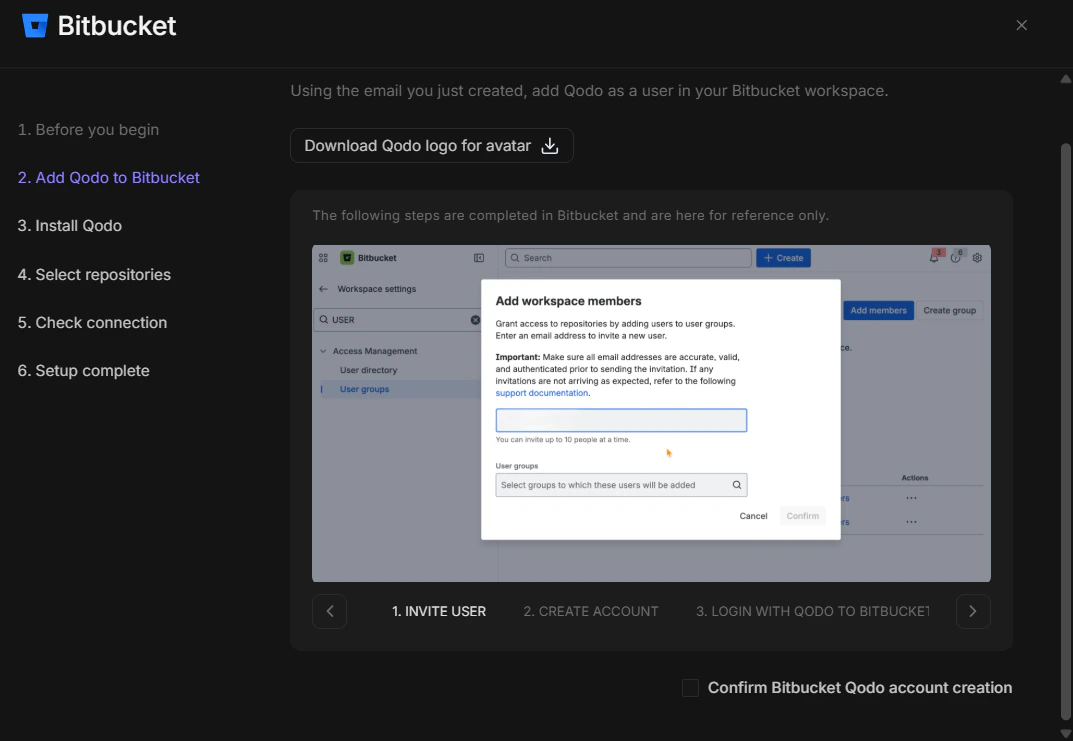Open the support documentation link
The width and height of the screenshot is (1073, 741).
tap(541, 393)
